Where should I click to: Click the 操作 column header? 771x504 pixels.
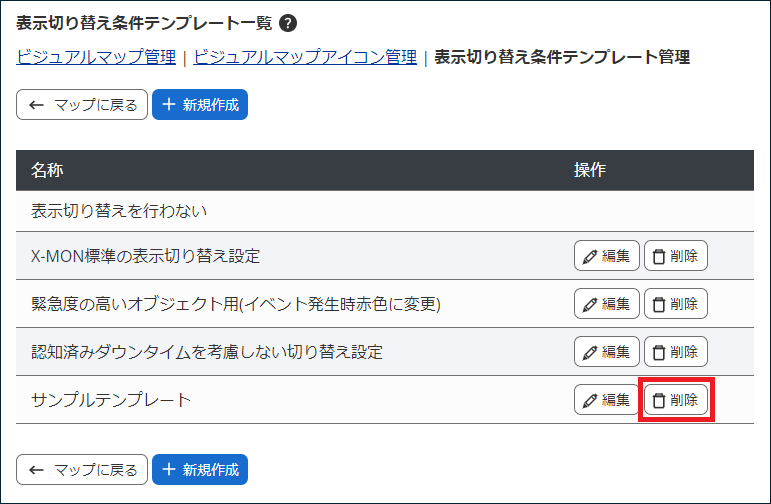590,171
